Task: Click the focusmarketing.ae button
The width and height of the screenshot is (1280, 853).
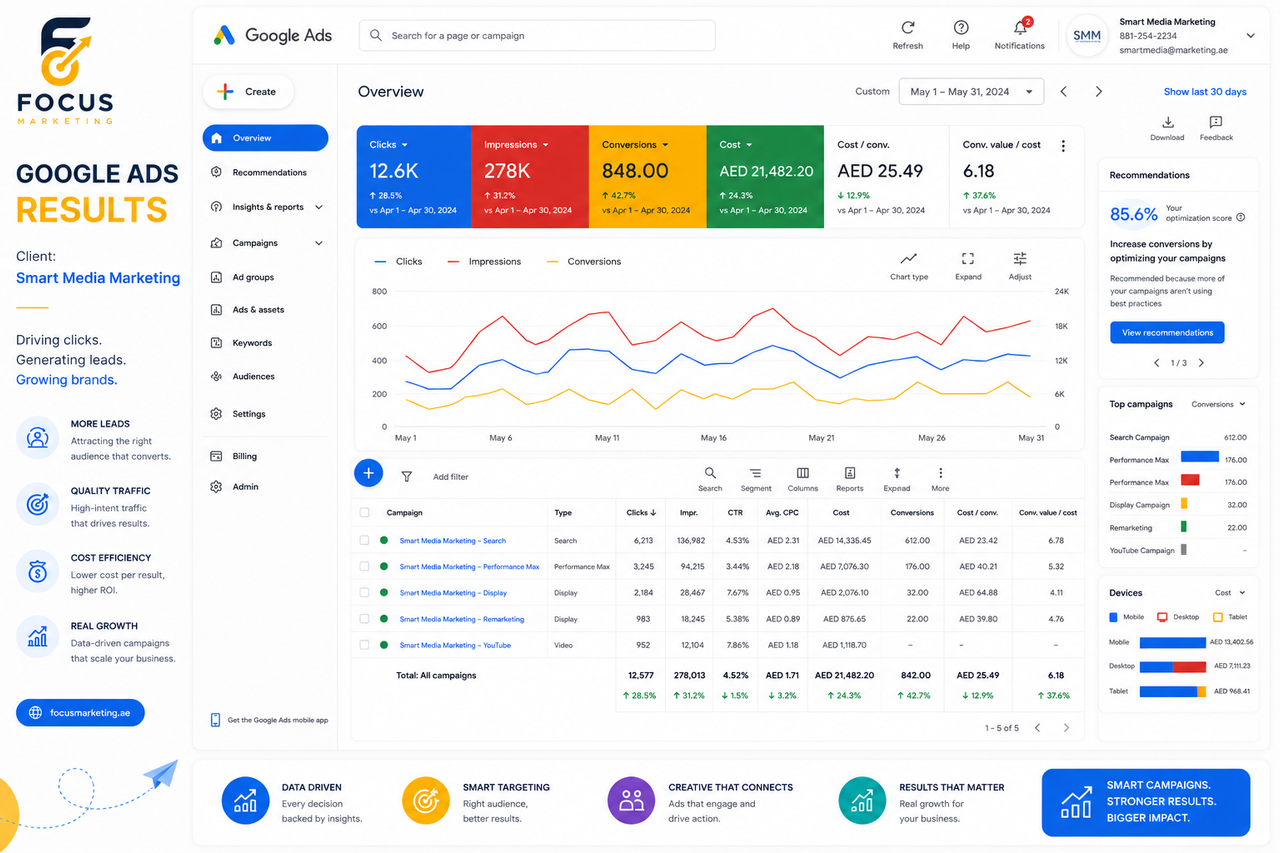Action: 80,713
